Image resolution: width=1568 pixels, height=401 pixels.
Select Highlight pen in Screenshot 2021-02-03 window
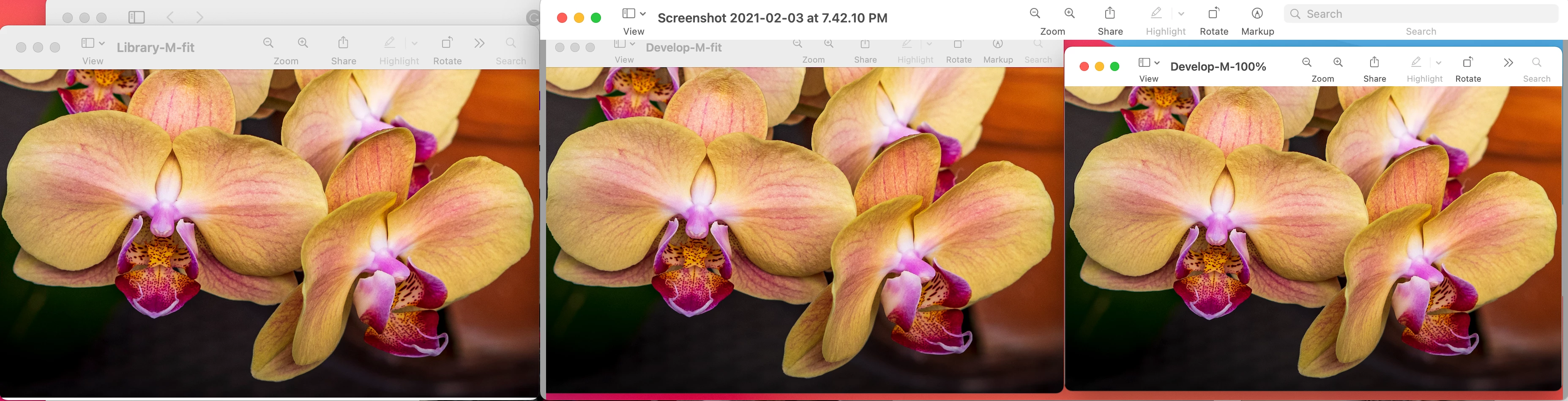click(1156, 13)
